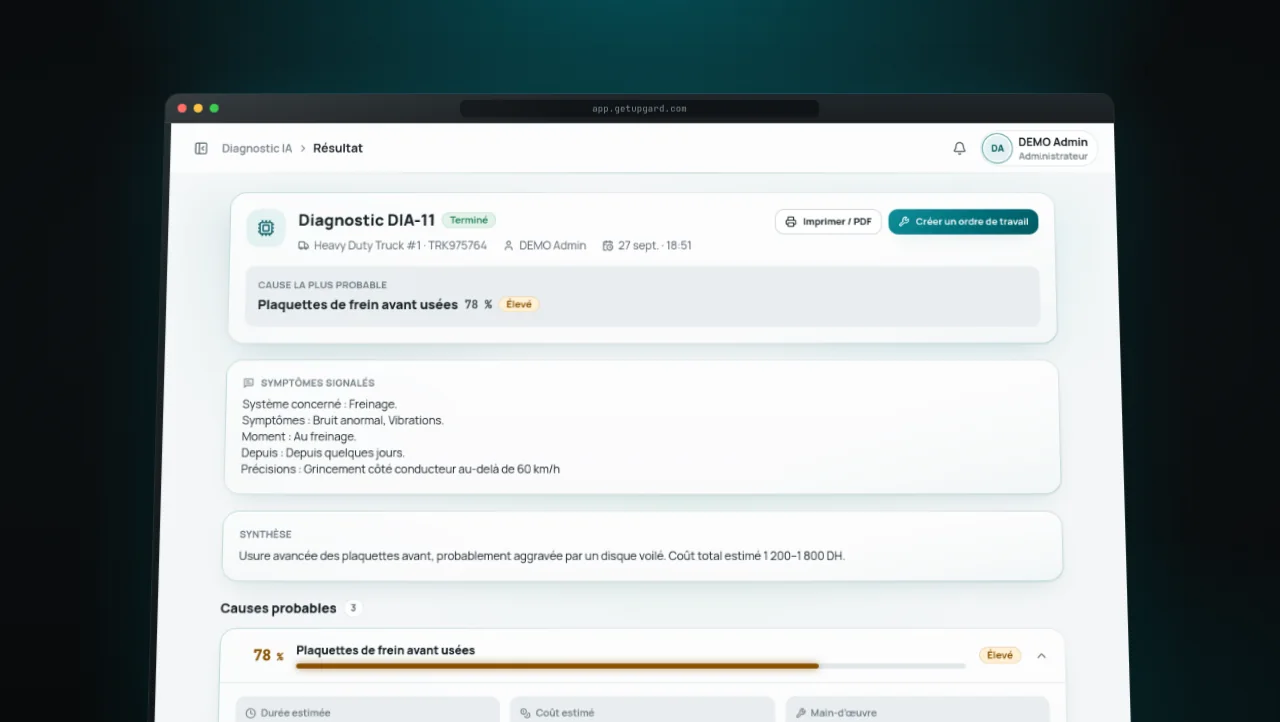Click the Causes probables heading
This screenshot has height=722, width=1280.
[278, 608]
